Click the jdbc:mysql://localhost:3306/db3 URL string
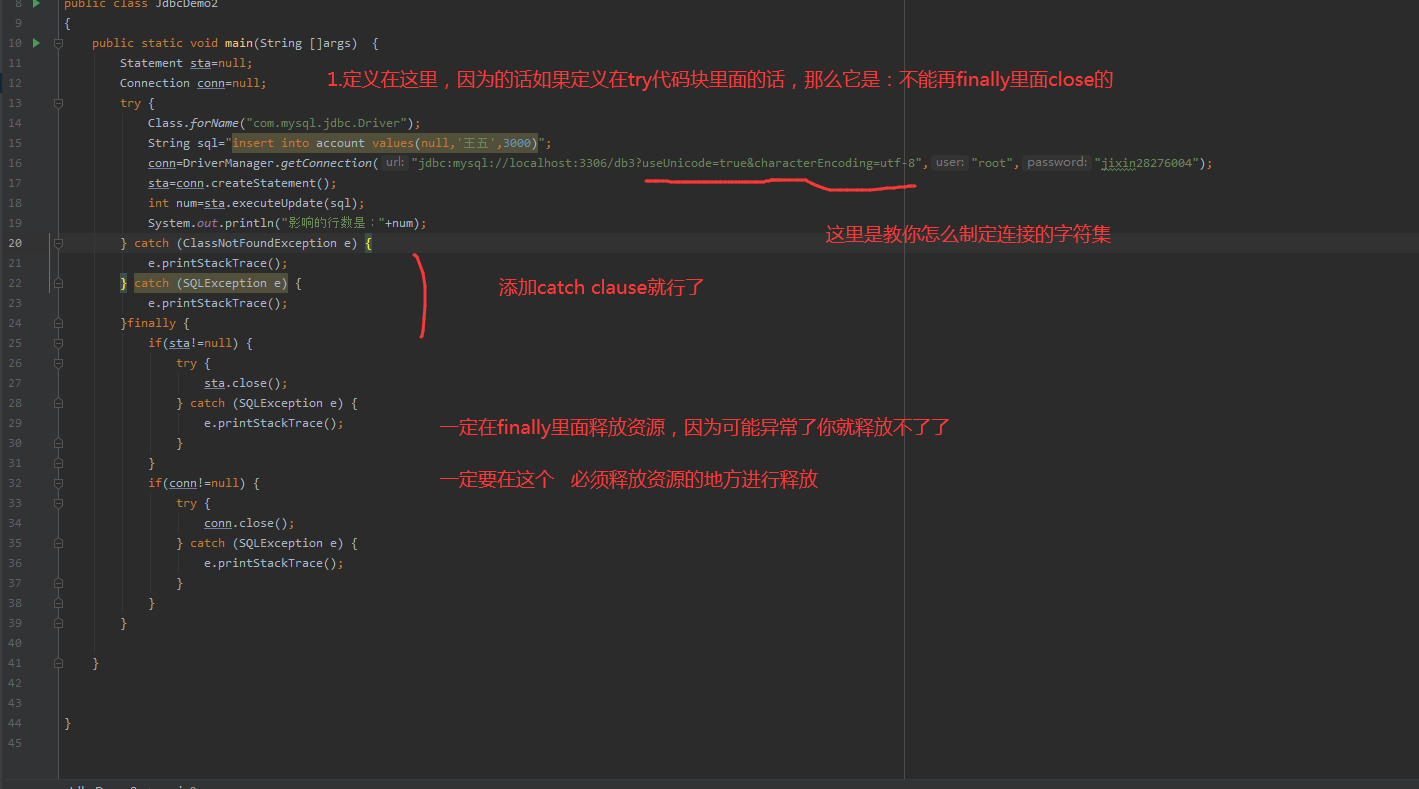The image size is (1419, 789). tap(669, 163)
